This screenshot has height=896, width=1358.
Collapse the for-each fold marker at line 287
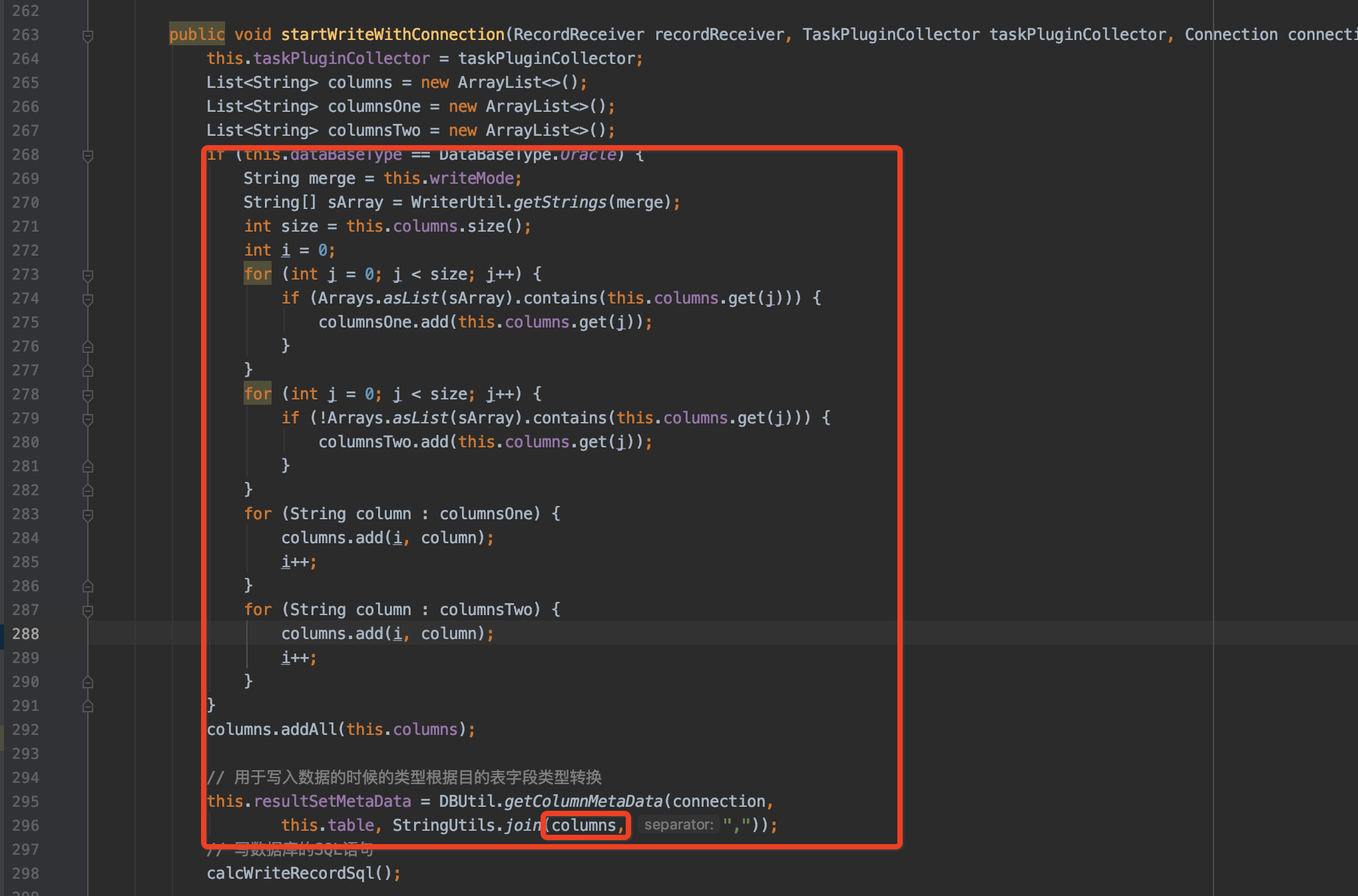(x=87, y=610)
